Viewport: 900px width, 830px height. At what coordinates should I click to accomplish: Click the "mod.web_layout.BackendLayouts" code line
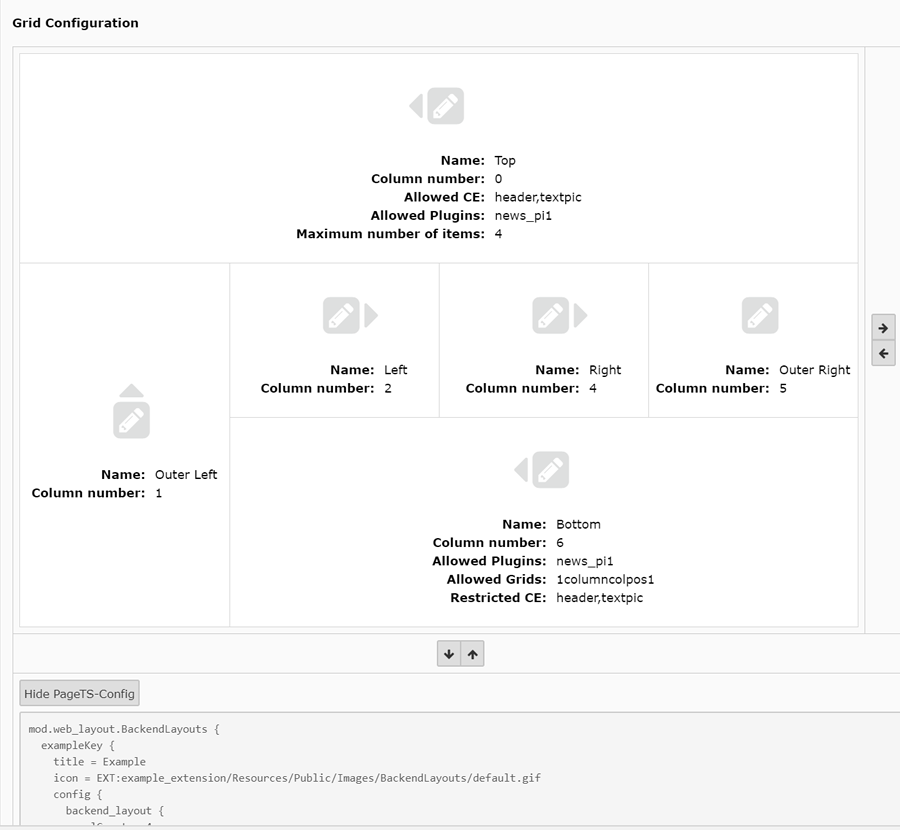124,729
